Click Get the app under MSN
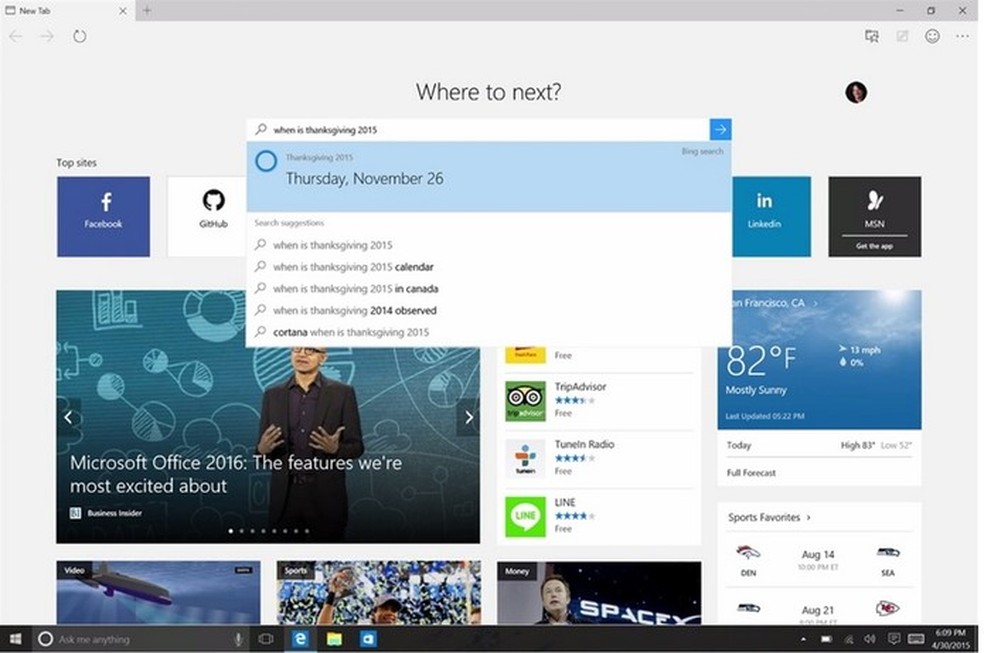This screenshot has height=653, width=984. pyautogui.click(x=874, y=245)
